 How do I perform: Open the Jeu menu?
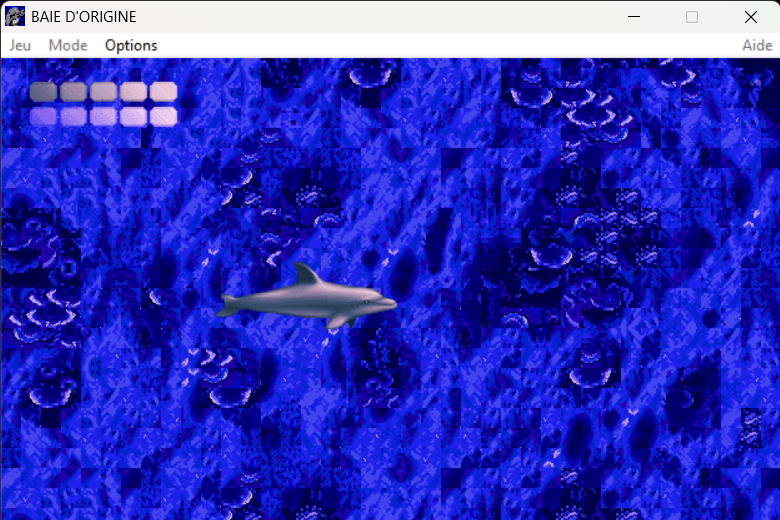[x=20, y=45]
